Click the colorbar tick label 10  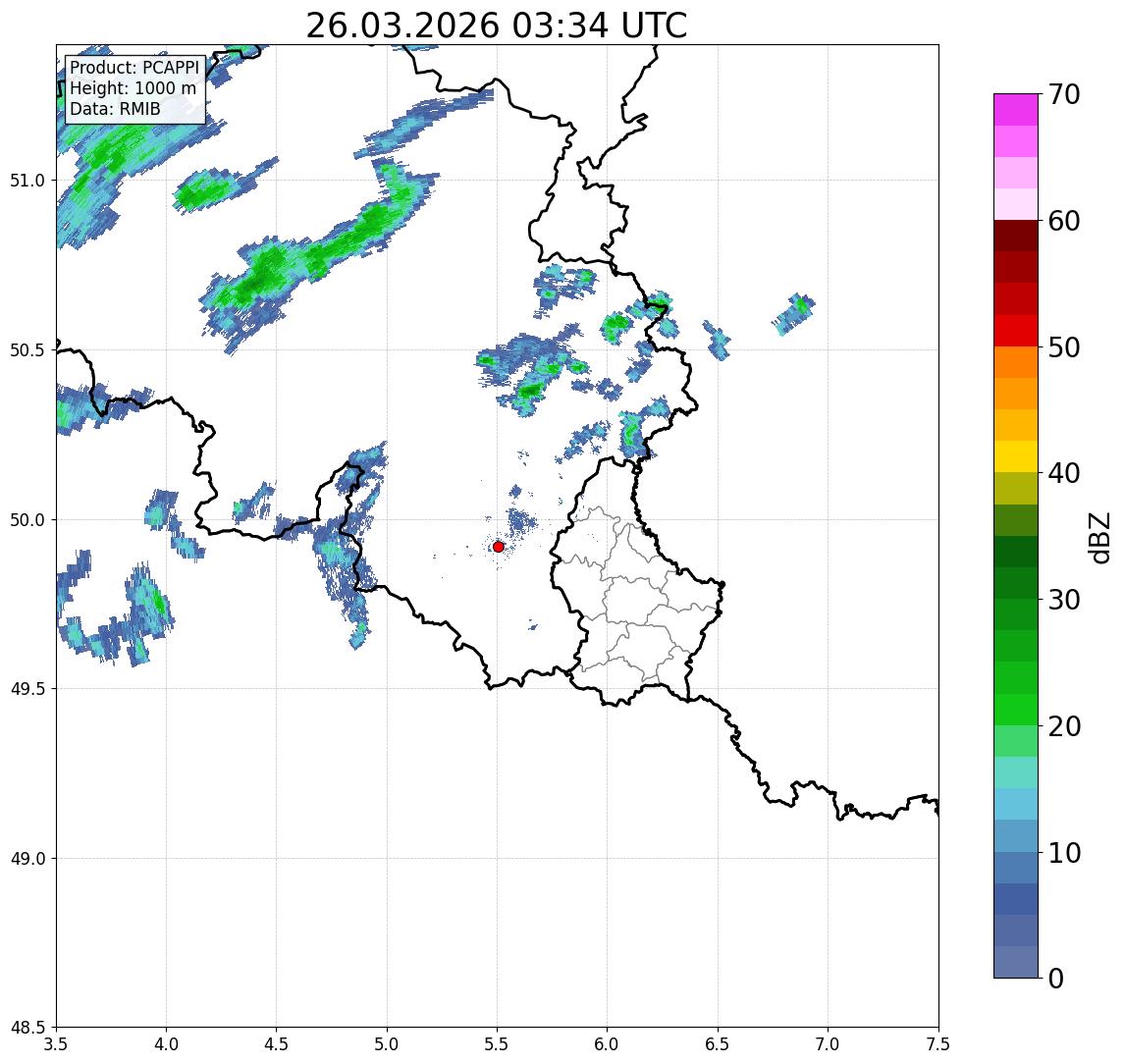[1064, 853]
